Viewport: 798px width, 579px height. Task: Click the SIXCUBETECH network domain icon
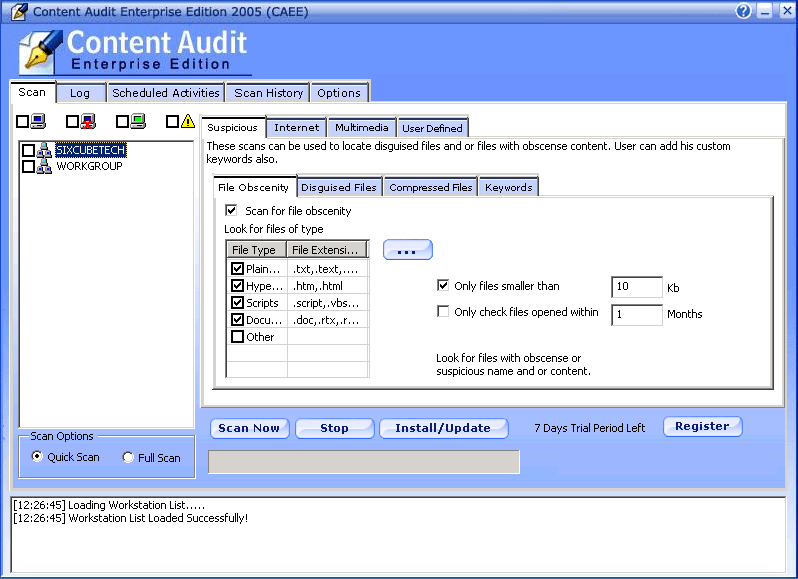44,150
